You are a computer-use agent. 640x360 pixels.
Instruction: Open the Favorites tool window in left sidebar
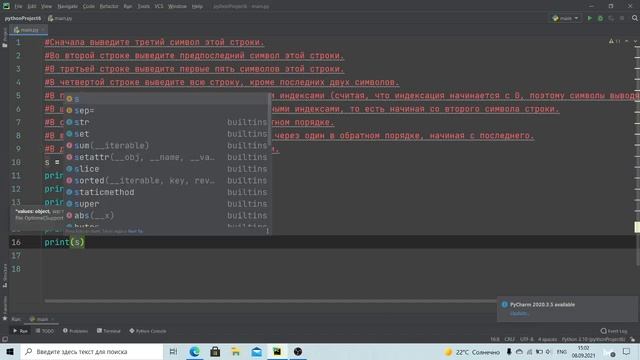(4, 308)
